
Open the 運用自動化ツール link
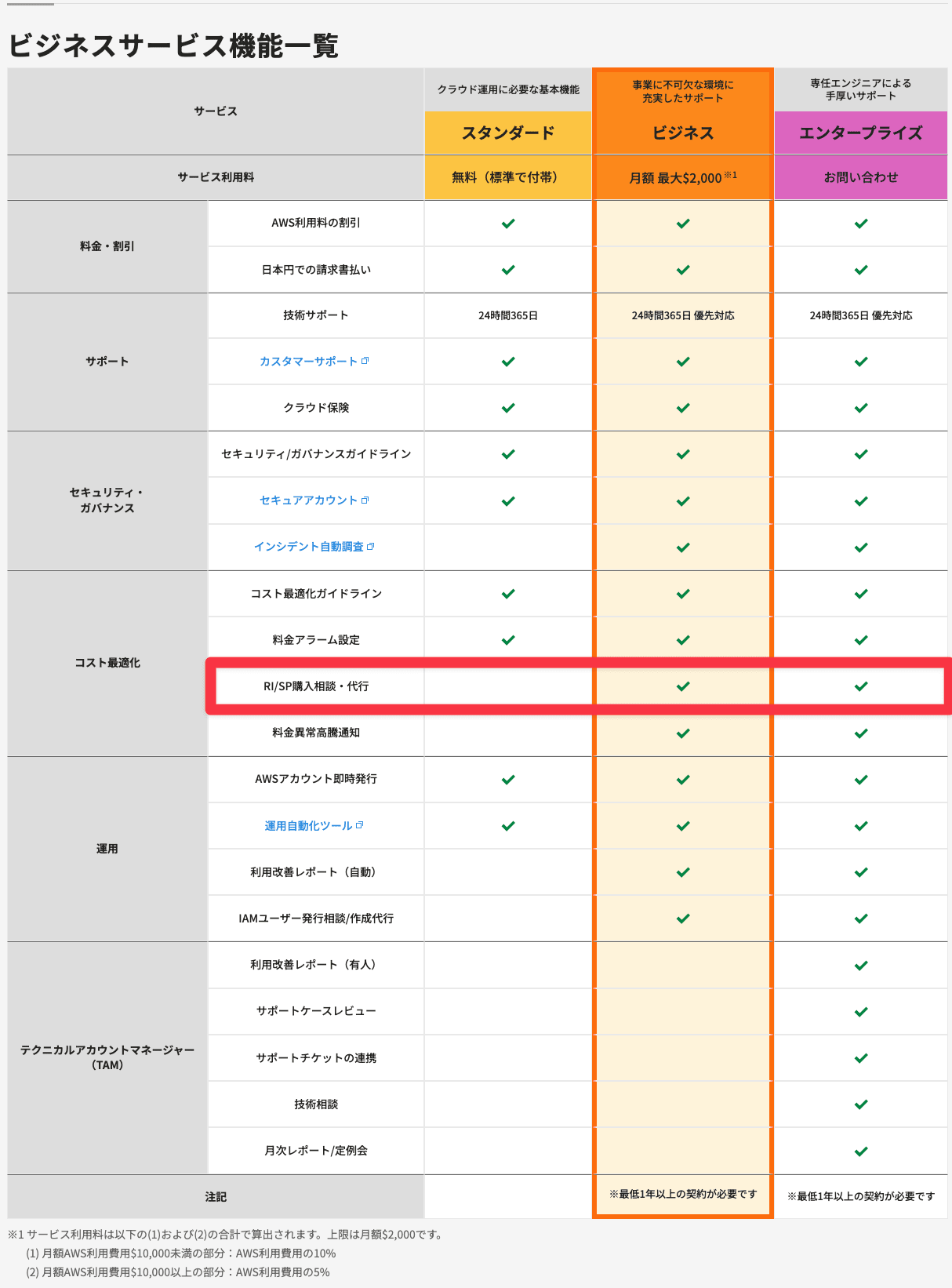point(309,826)
